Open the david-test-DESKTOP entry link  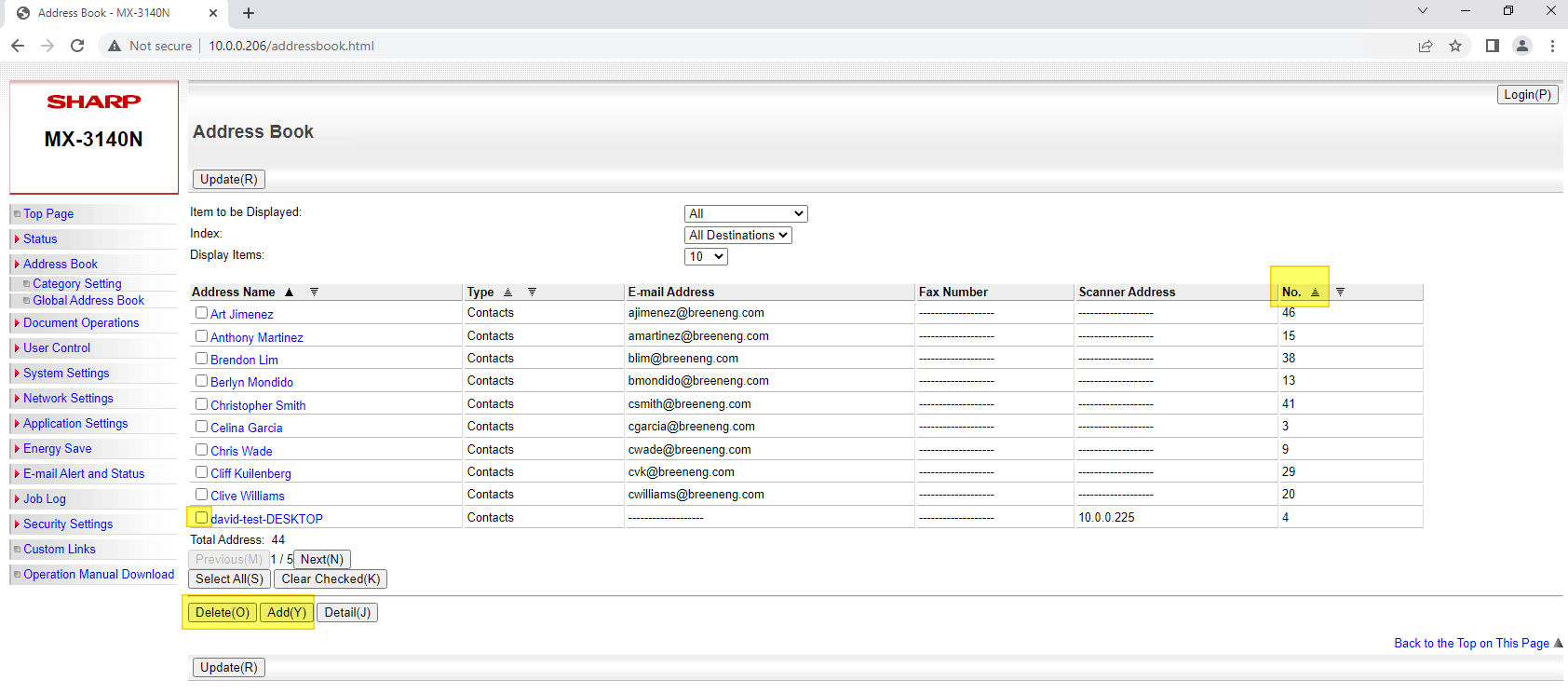pos(266,519)
